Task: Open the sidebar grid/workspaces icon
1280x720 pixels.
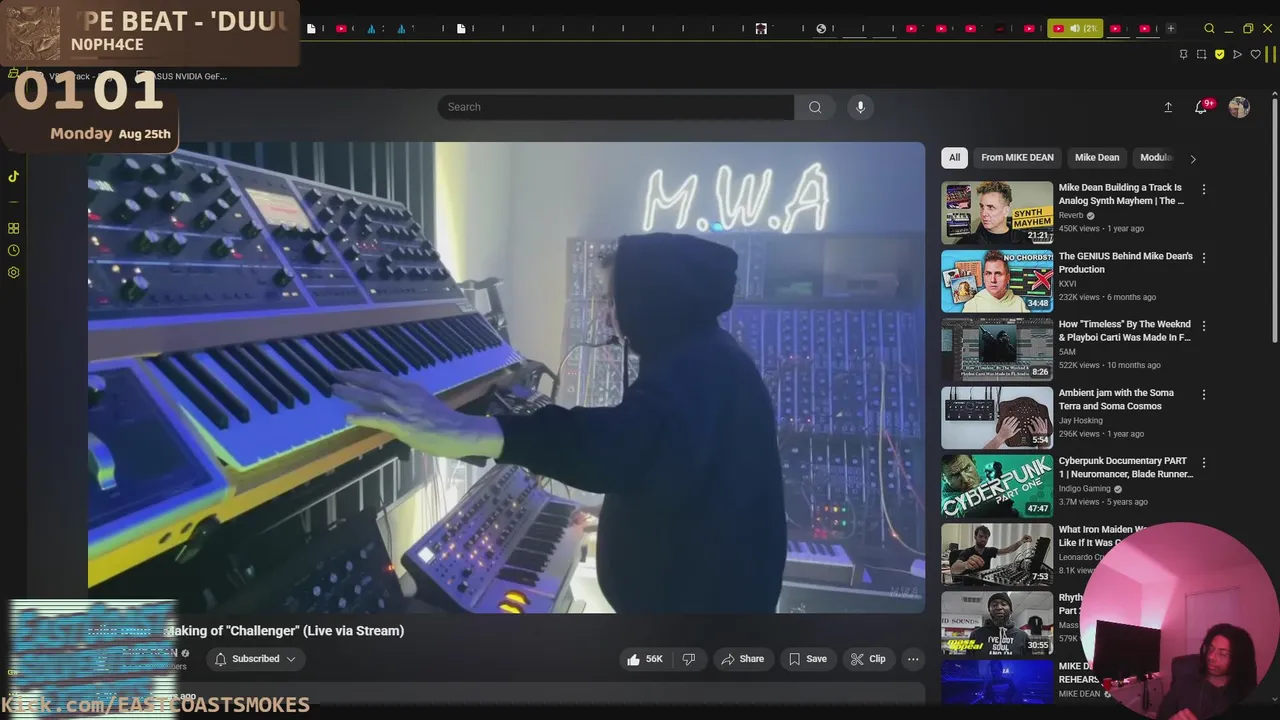Action: (13, 228)
